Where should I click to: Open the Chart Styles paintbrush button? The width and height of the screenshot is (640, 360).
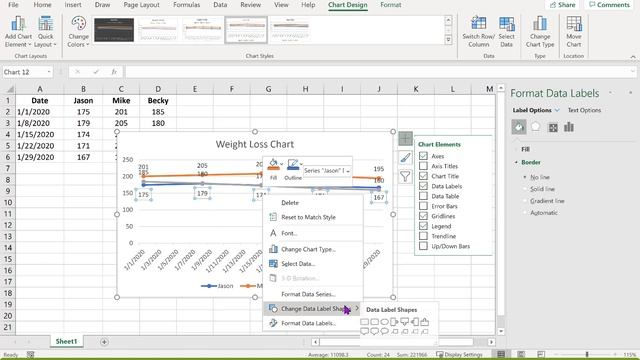click(405, 158)
